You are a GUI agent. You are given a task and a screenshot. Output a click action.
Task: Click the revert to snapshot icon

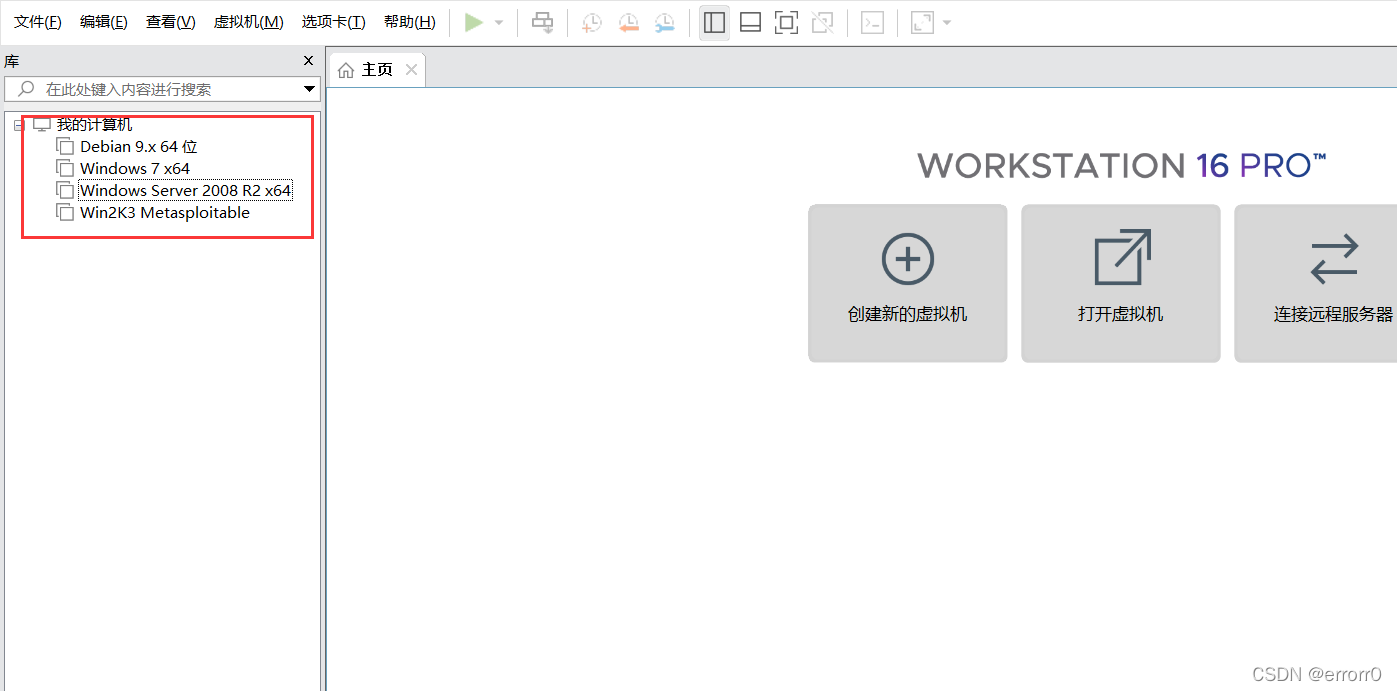(x=628, y=22)
